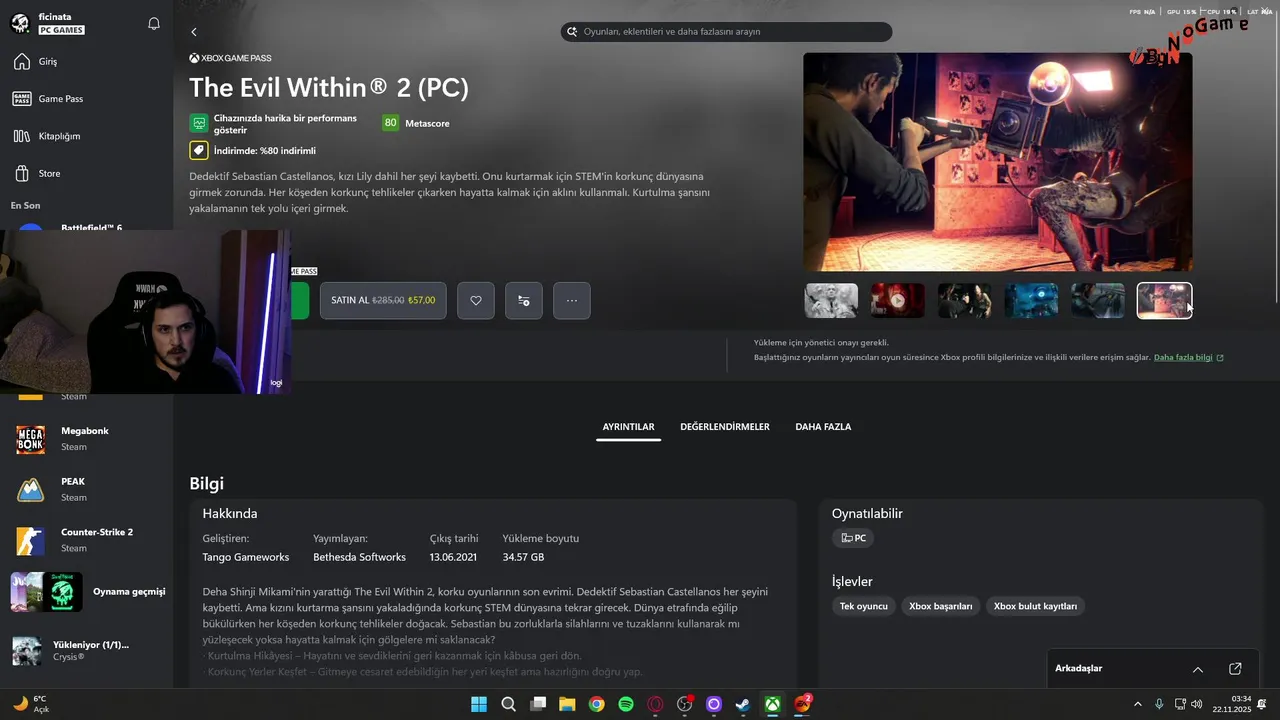This screenshot has height=720, width=1280.
Task: Open Task View on the taskbar
Action: [x=538, y=704]
